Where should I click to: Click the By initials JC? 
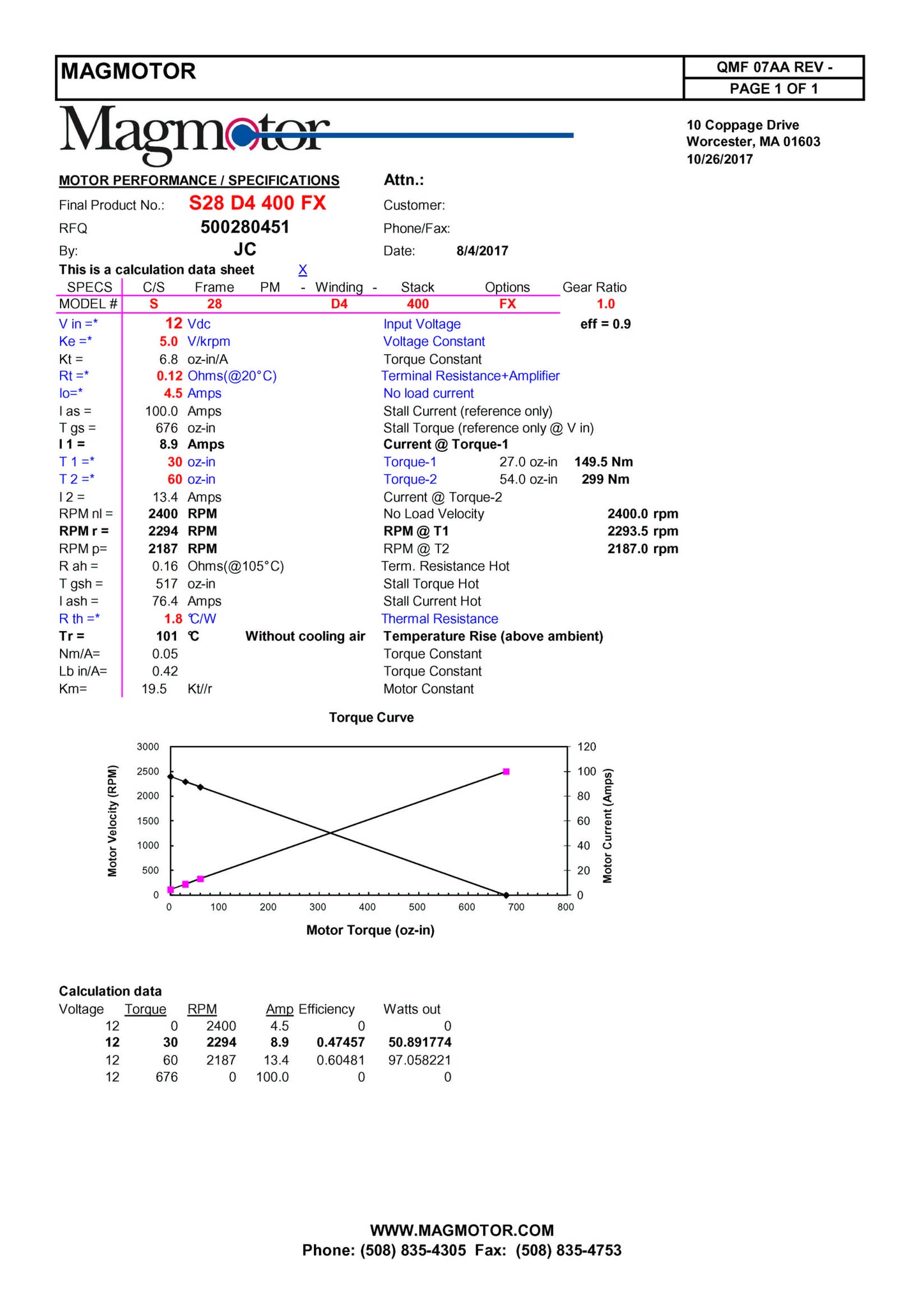click(x=245, y=249)
